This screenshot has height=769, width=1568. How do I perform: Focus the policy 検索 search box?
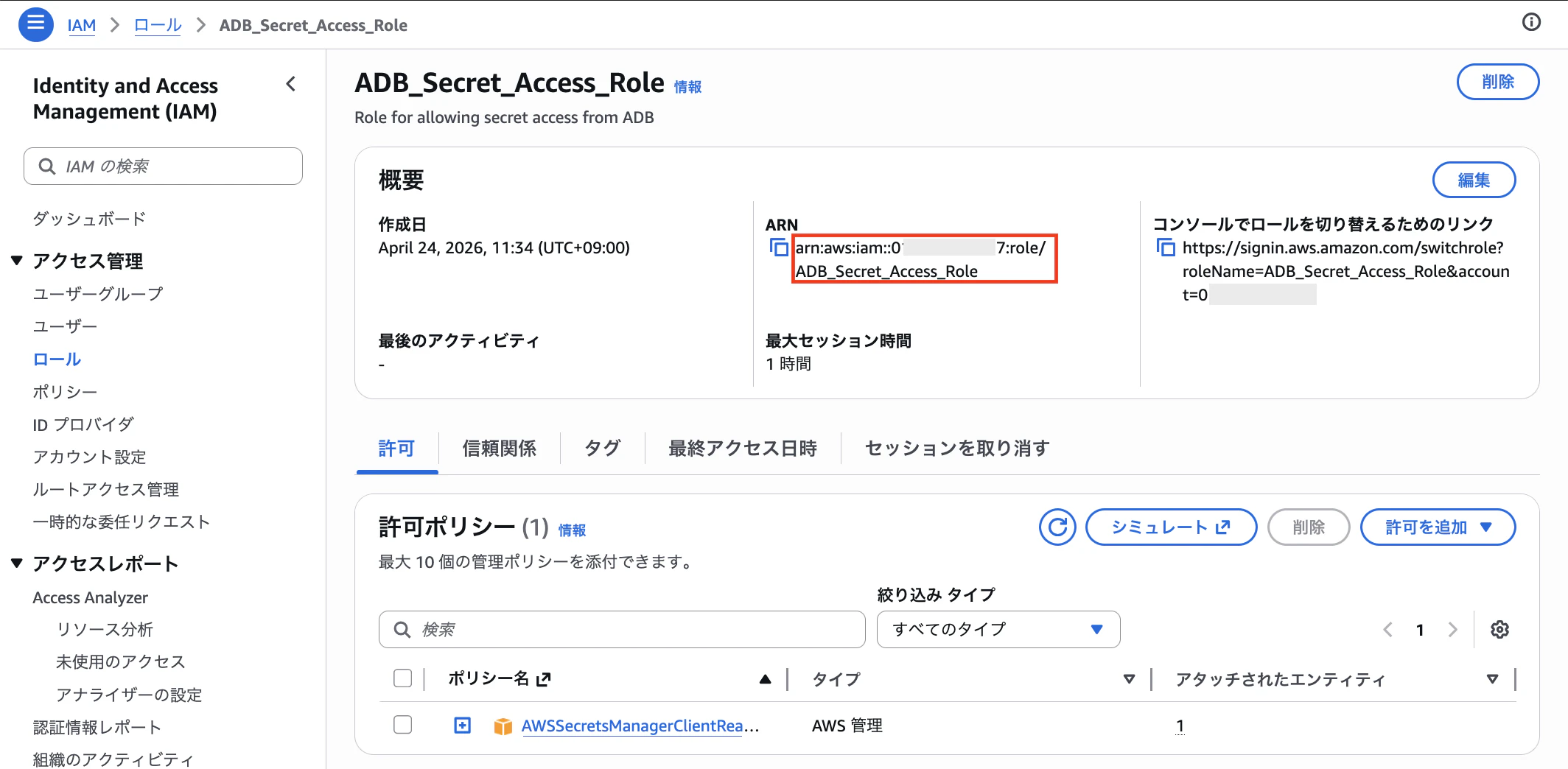pos(622,630)
